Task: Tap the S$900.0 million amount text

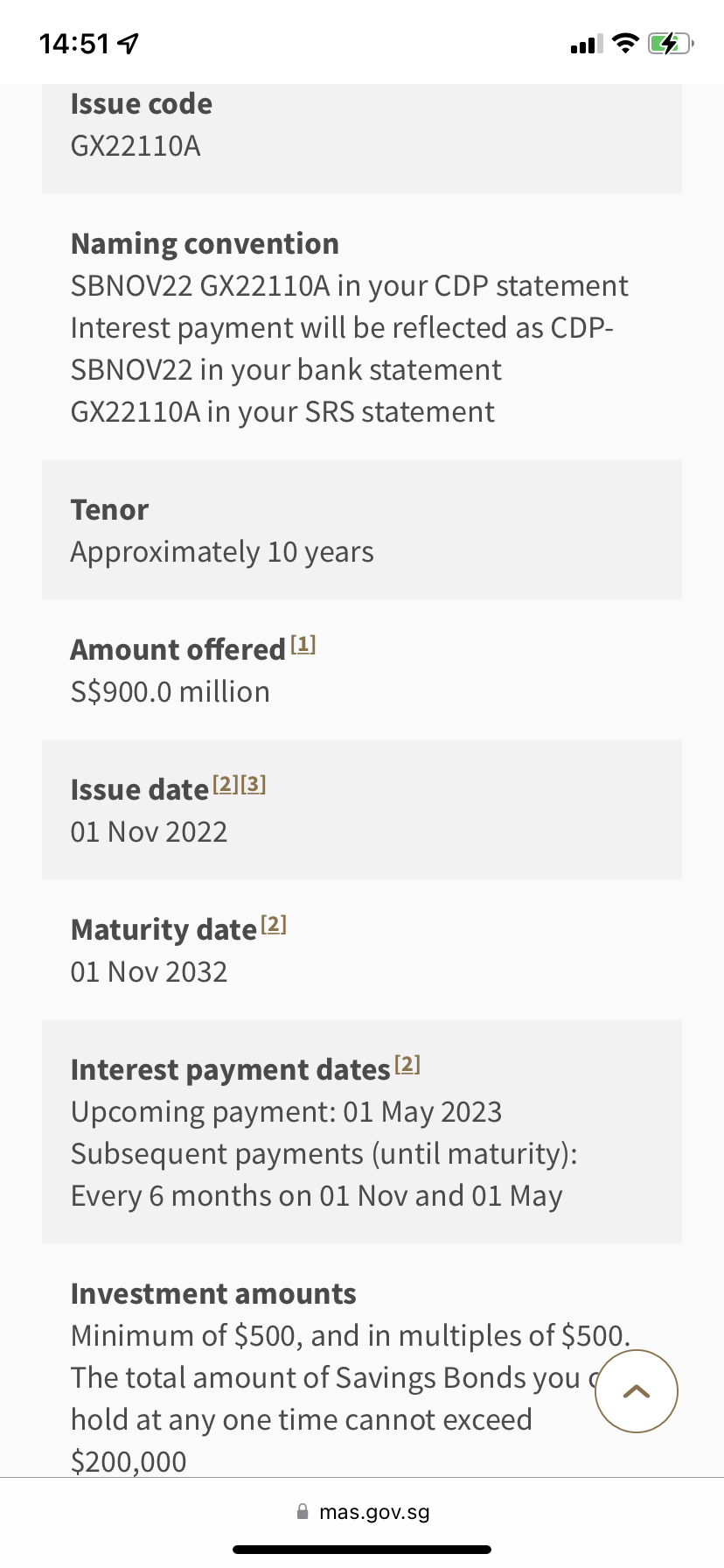Action: tap(170, 692)
